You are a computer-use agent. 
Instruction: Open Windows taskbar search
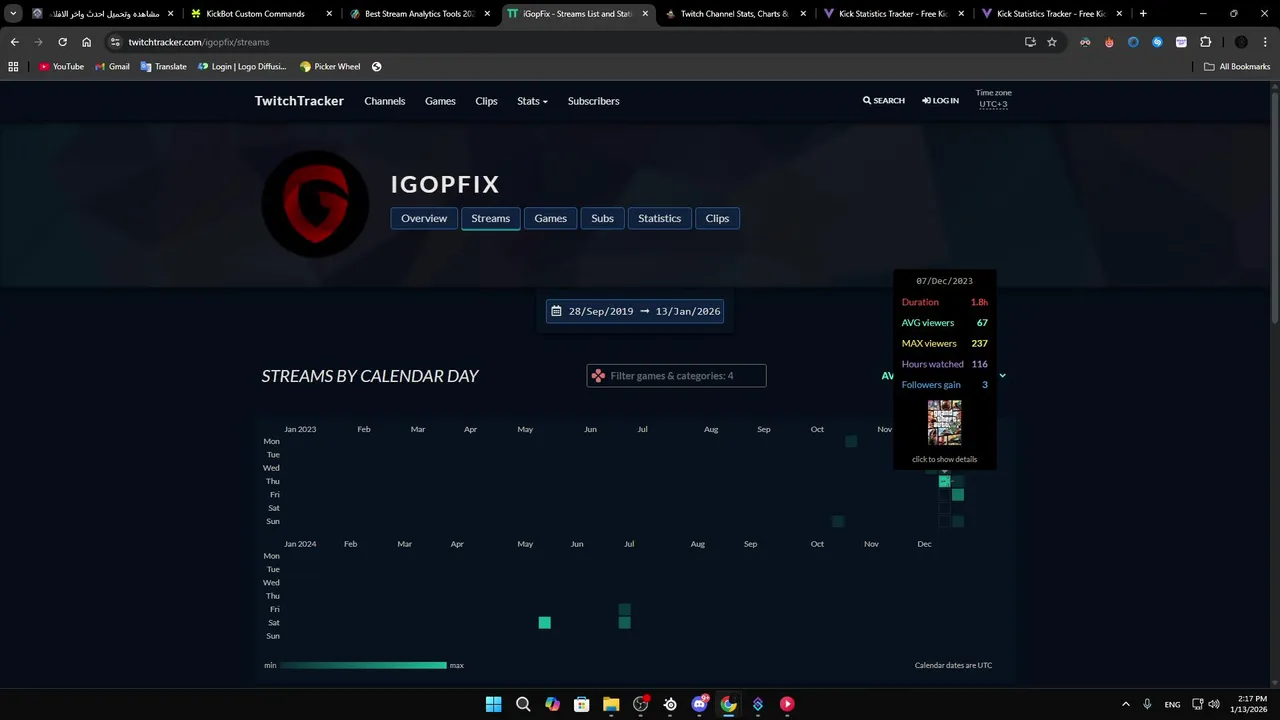tap(523, 704)
